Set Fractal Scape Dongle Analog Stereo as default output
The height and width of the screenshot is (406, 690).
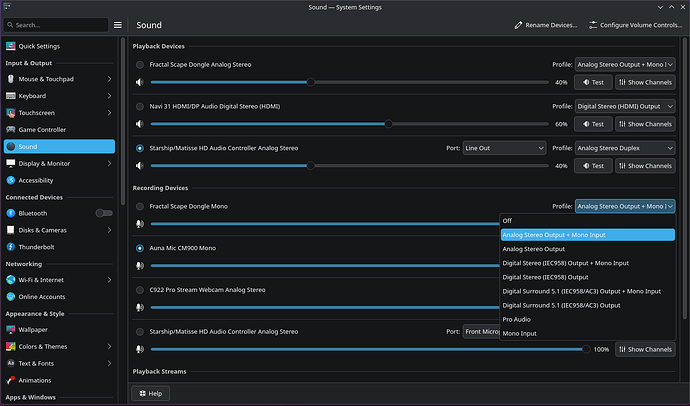pos(139,65)
